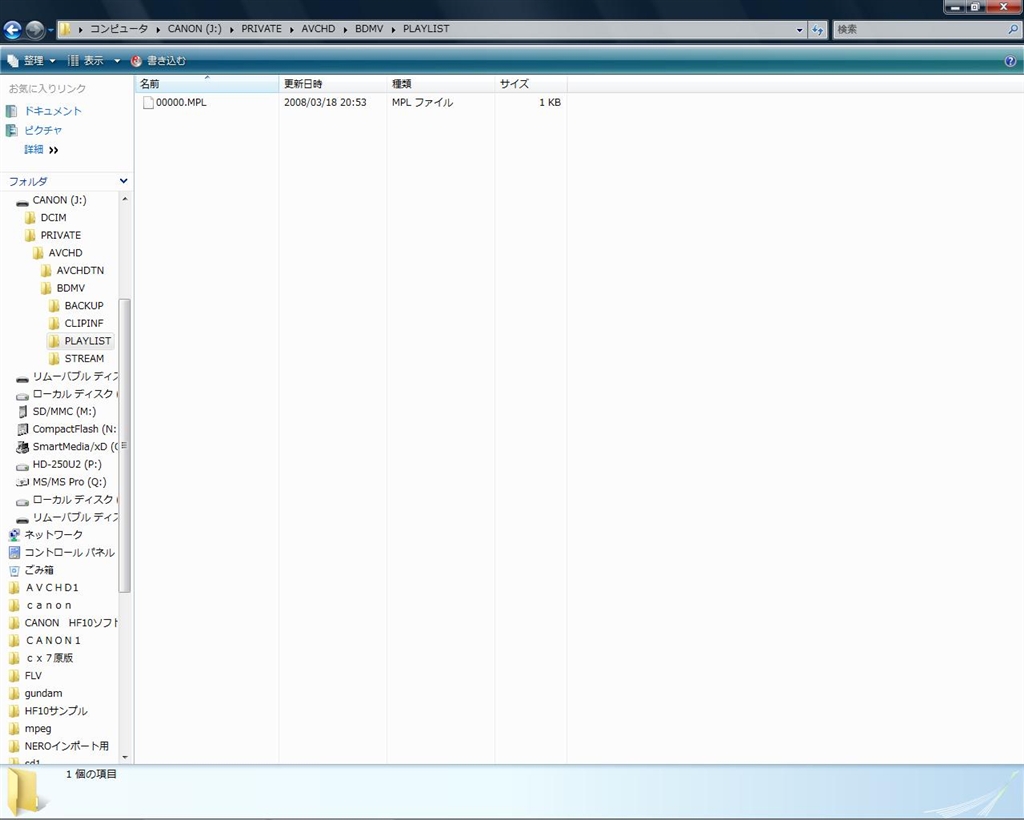Click the ネットワーク network icon

pyautogui.click(x=14, y=535)
